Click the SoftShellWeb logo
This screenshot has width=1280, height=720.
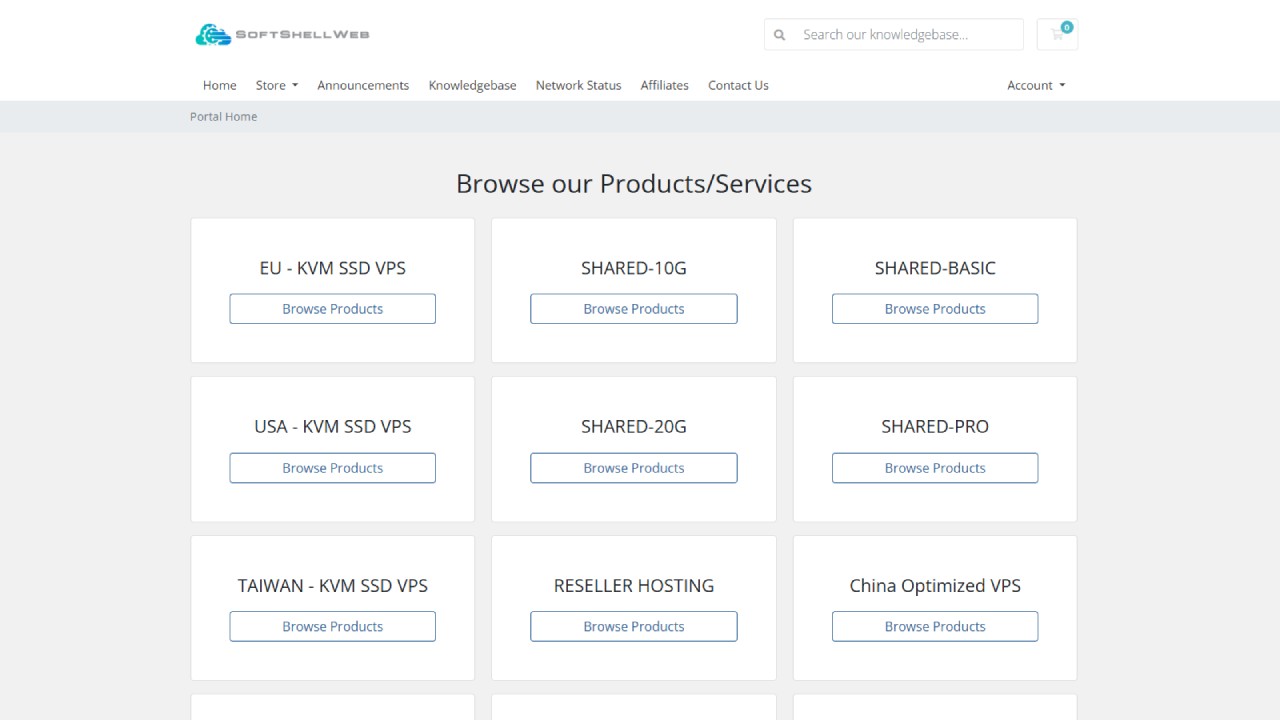click(x=283, y=34)
